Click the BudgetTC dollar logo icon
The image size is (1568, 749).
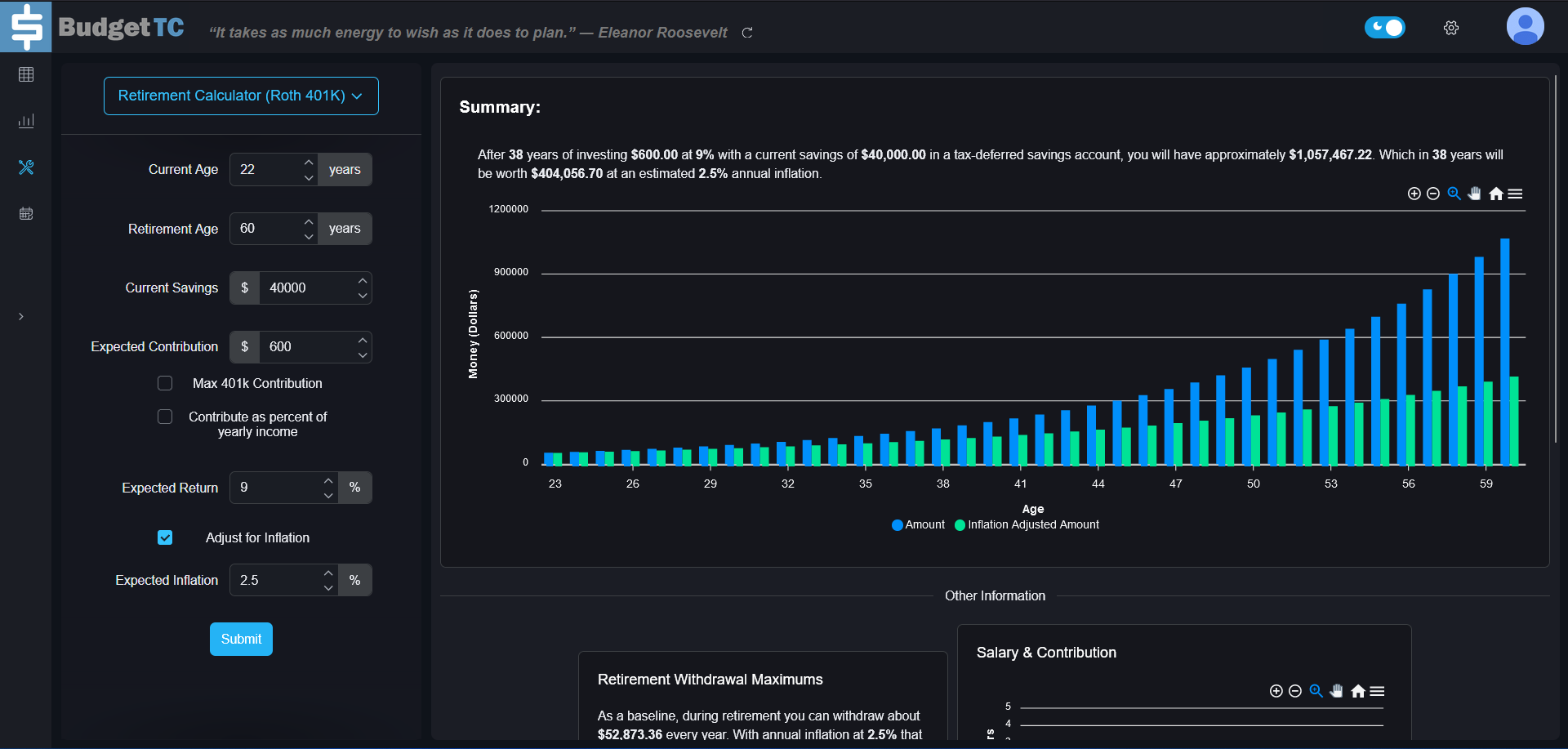26,27
